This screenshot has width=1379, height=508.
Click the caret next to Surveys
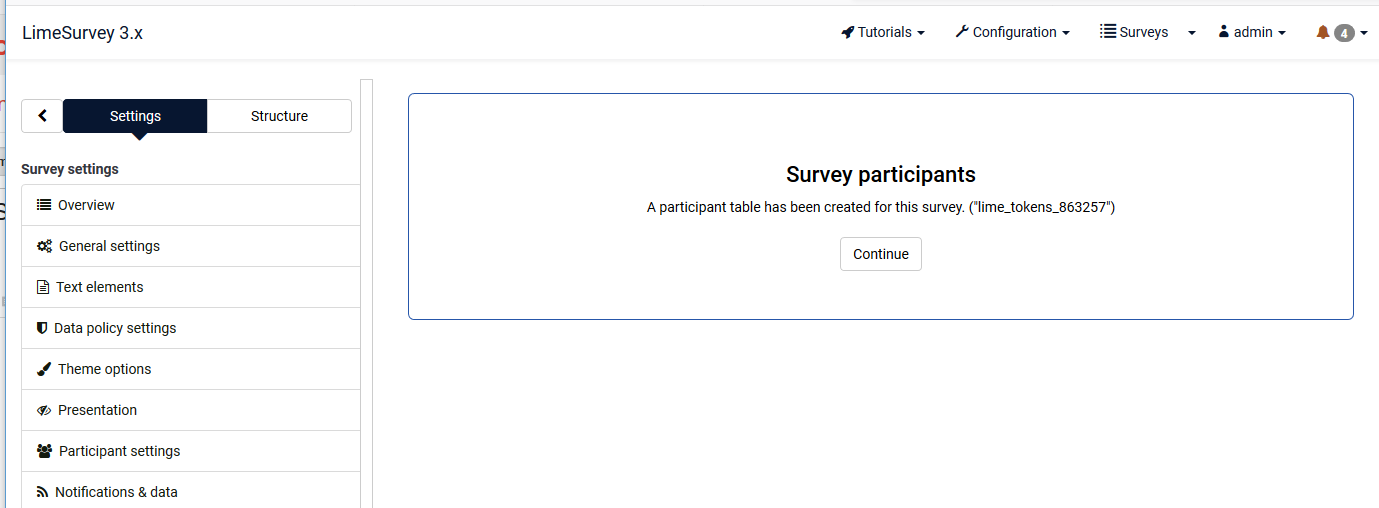(x=1191, y=32)
